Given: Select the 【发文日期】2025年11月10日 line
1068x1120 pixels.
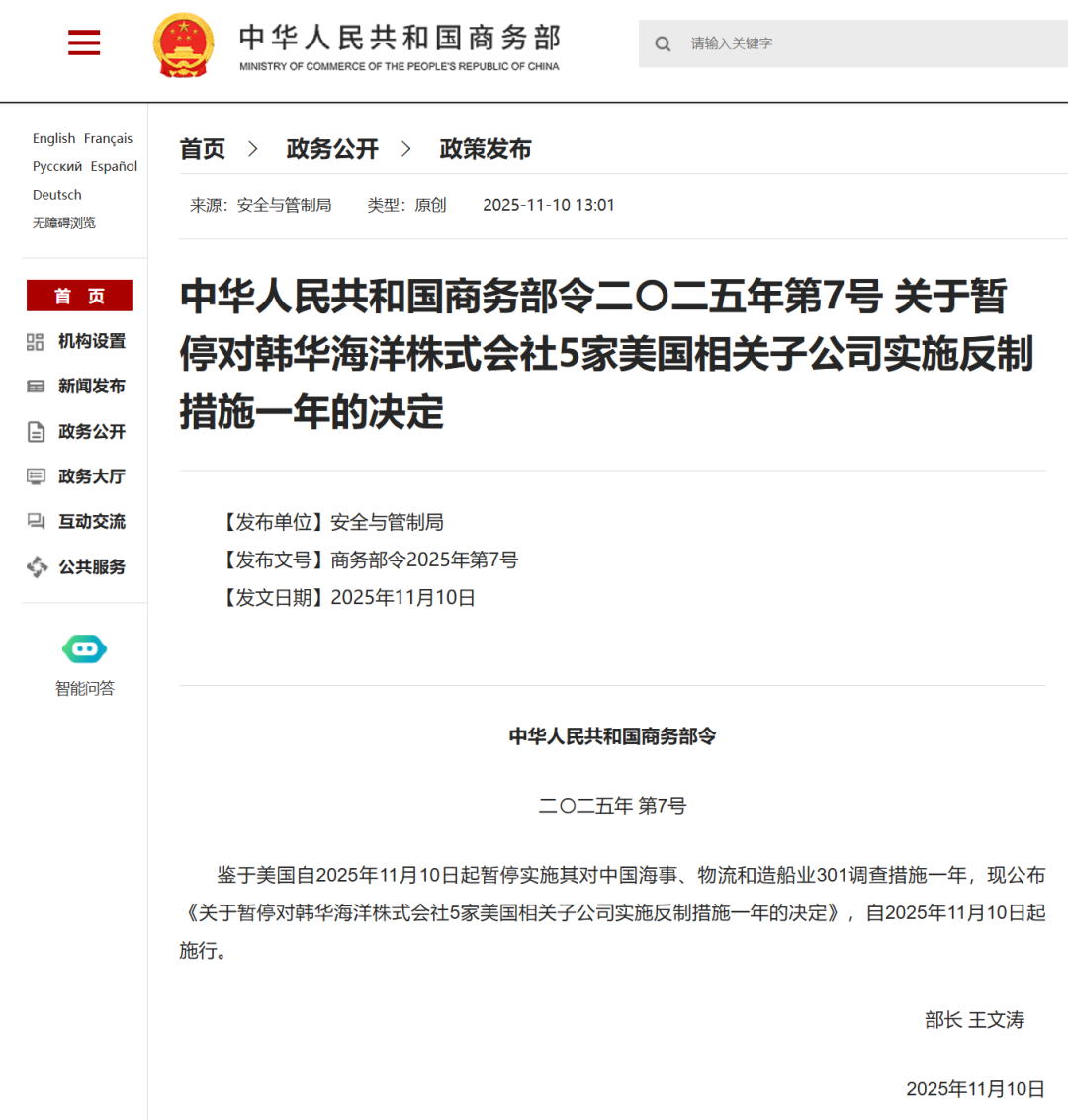Looking at the screenshot, I should pos(346,598).
